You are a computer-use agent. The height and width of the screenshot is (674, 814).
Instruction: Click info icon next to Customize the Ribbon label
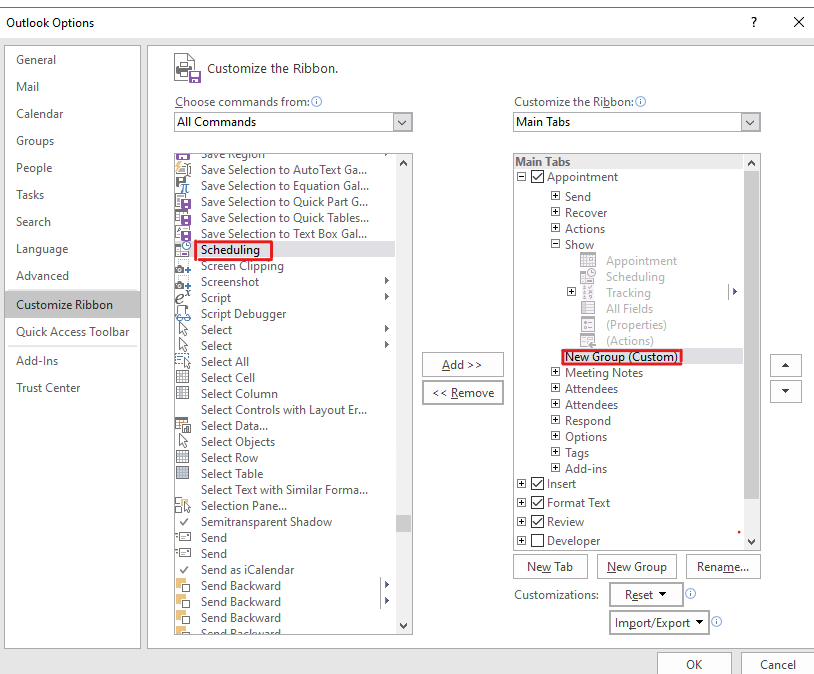click(x=641, y=102)
